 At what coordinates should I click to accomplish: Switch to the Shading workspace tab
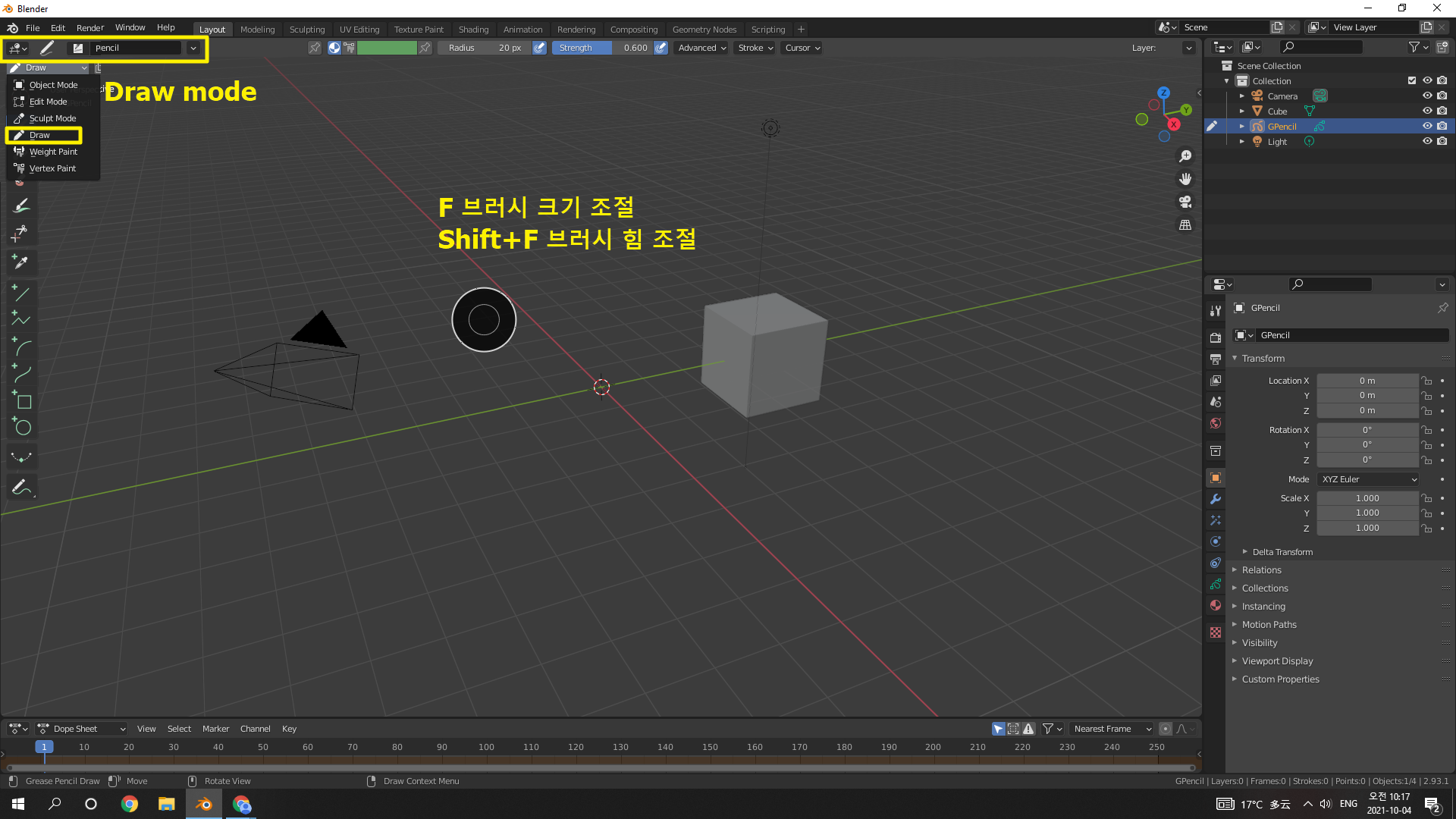tap(473, 30)
